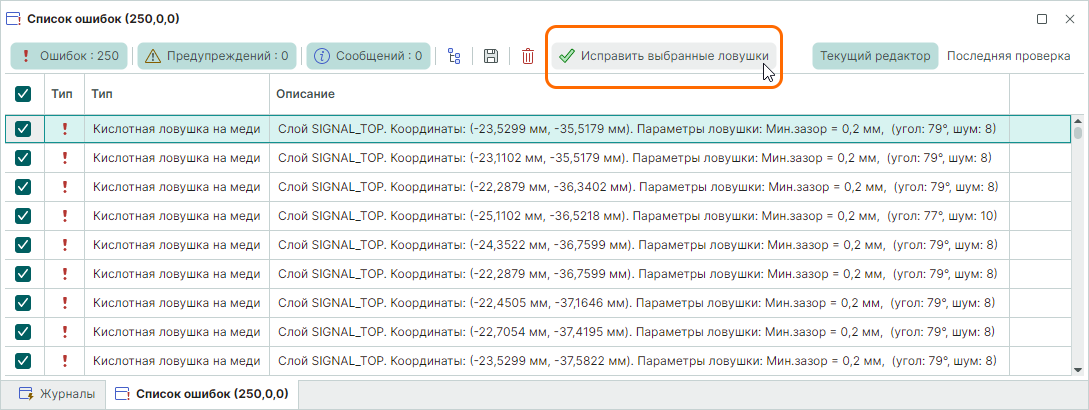Click the group errors tree icon
Screen dimensions: 1089x410
click(455, 56)
